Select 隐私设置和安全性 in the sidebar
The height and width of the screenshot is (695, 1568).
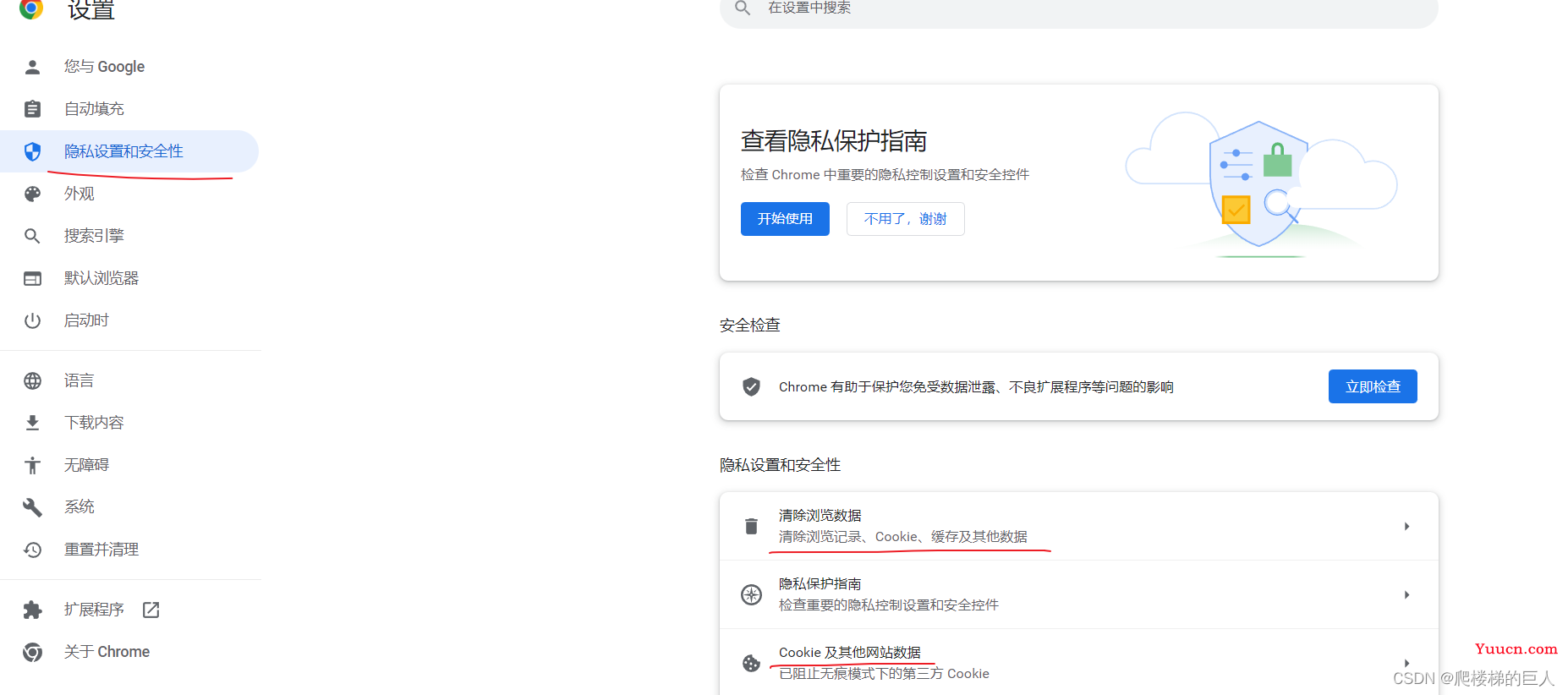(x=129, y=151)
